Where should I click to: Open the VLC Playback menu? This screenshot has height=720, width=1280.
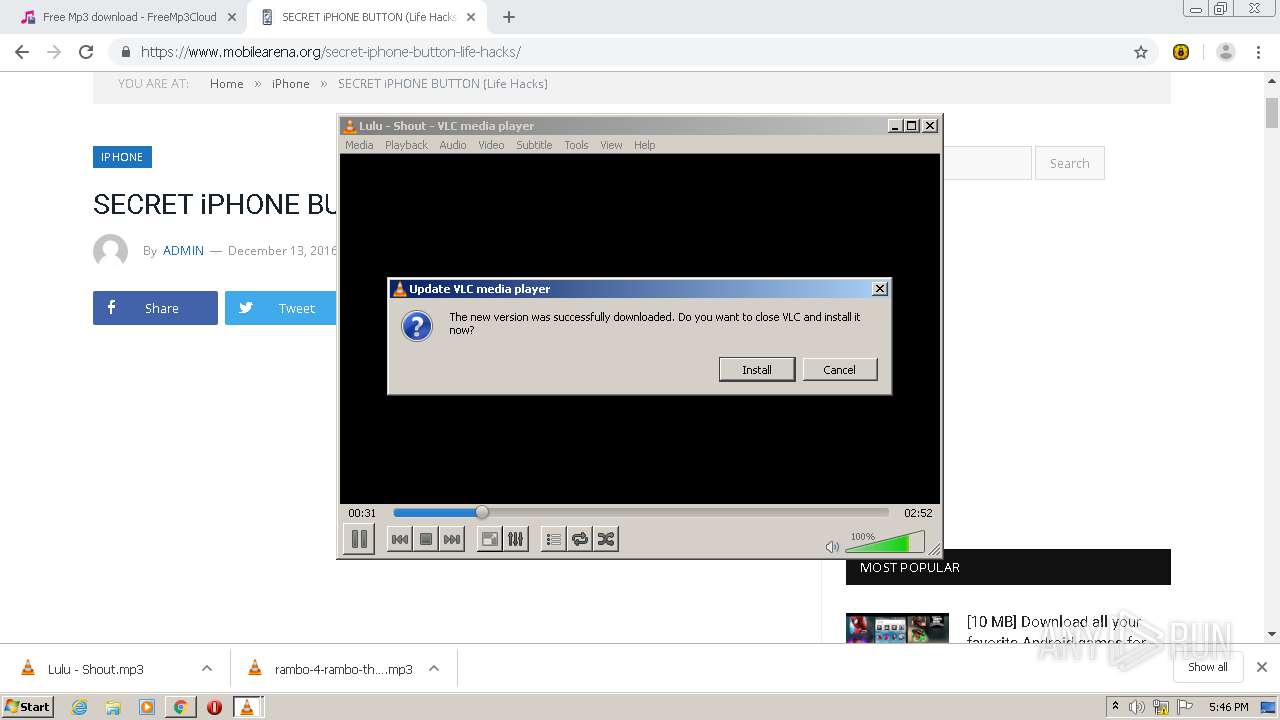(x=406, y=145)
